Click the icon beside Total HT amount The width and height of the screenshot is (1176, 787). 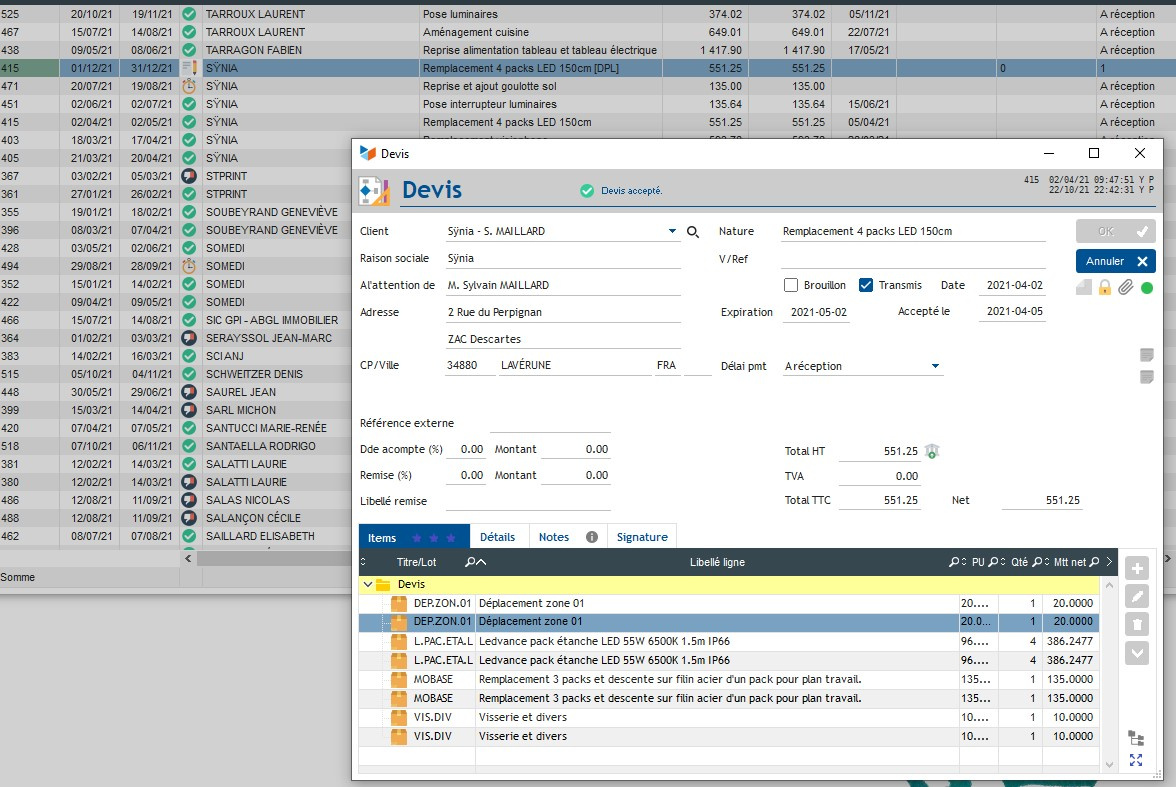(932, 452)
